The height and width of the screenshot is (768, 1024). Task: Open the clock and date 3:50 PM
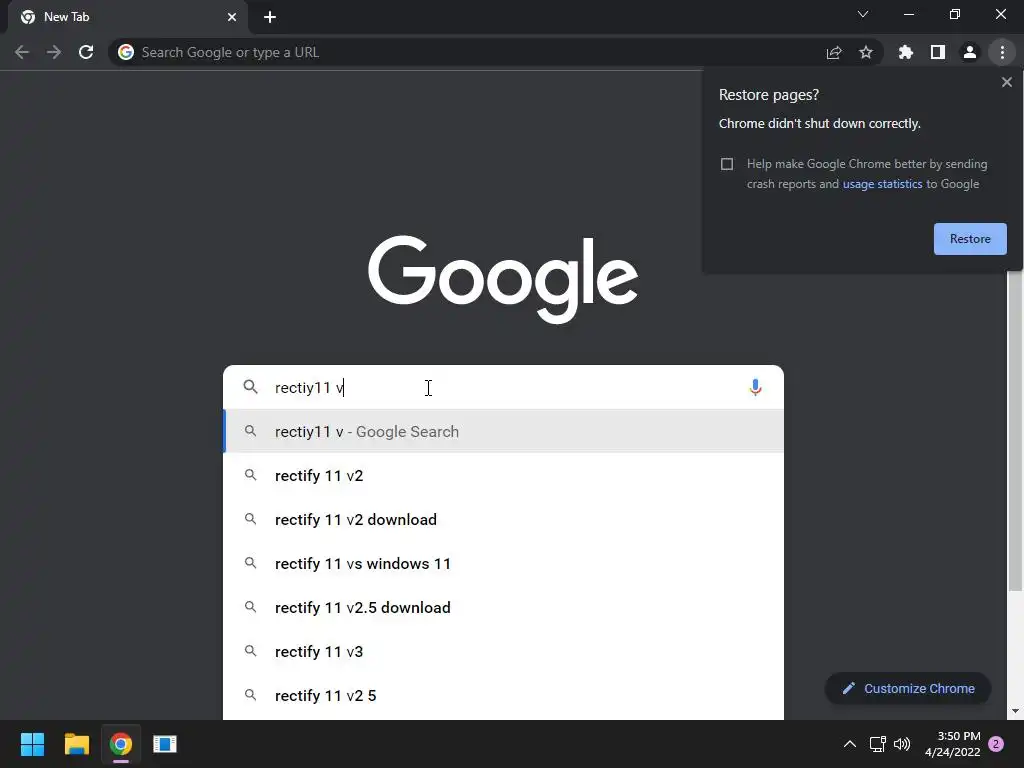[952, 744]
